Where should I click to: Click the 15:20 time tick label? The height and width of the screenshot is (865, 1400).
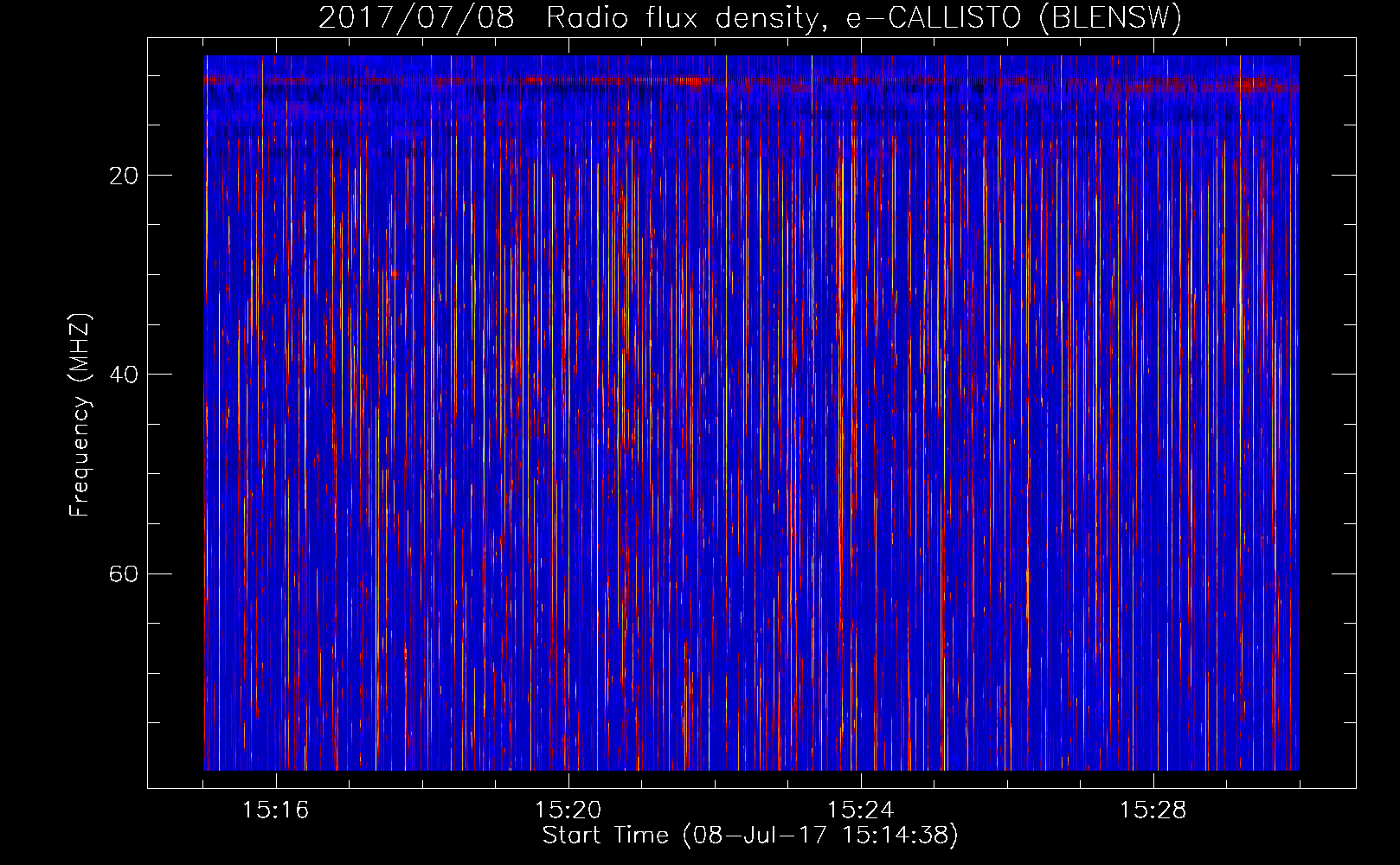click(x=568, y=811)
